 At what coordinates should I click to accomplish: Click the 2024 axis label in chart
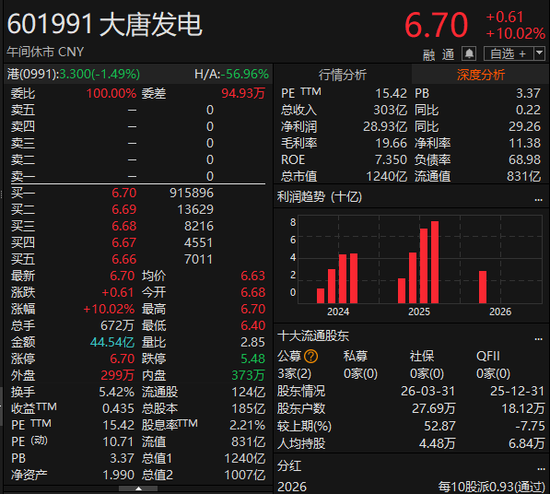(338, 312)
